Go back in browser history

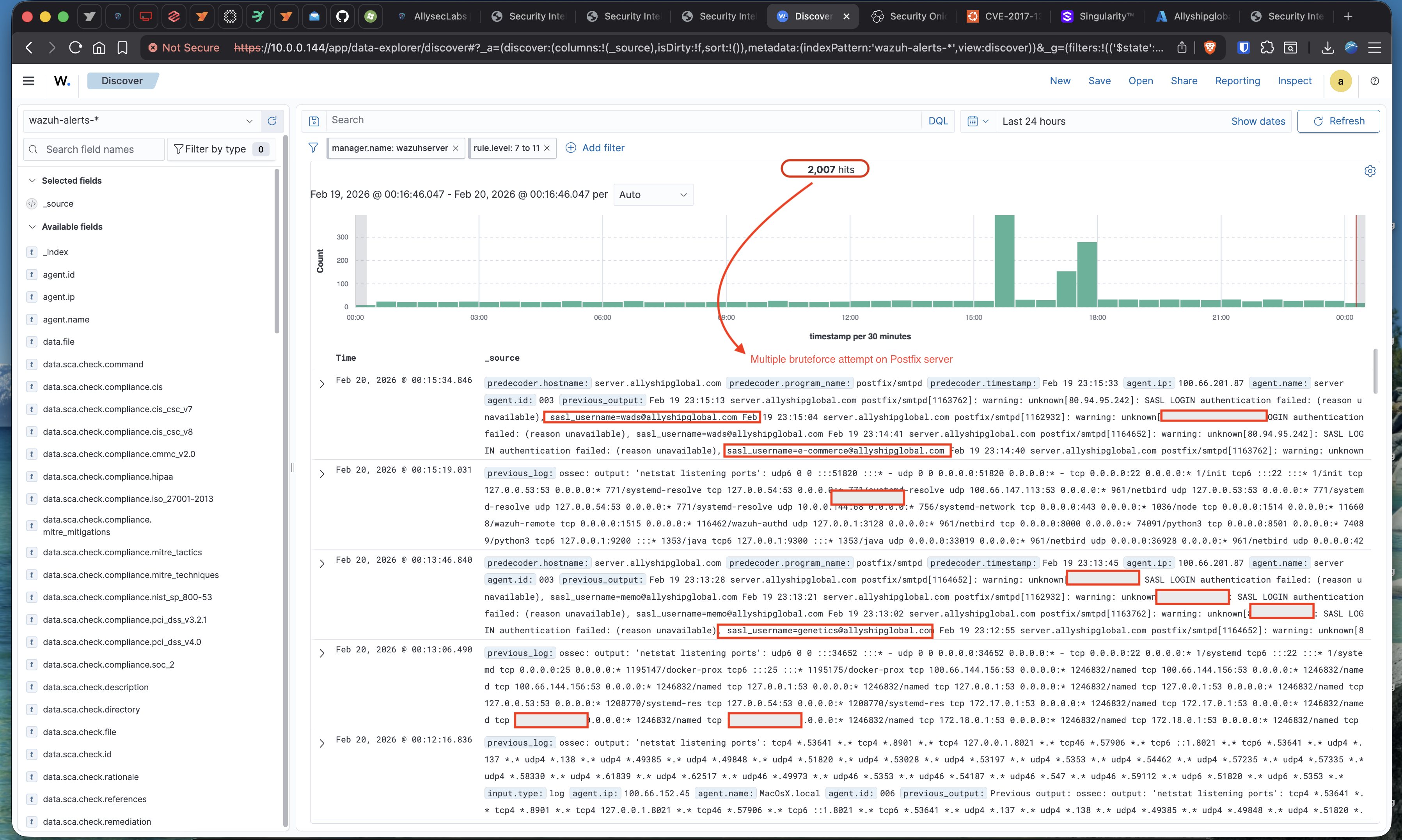(x=29, y=48)
